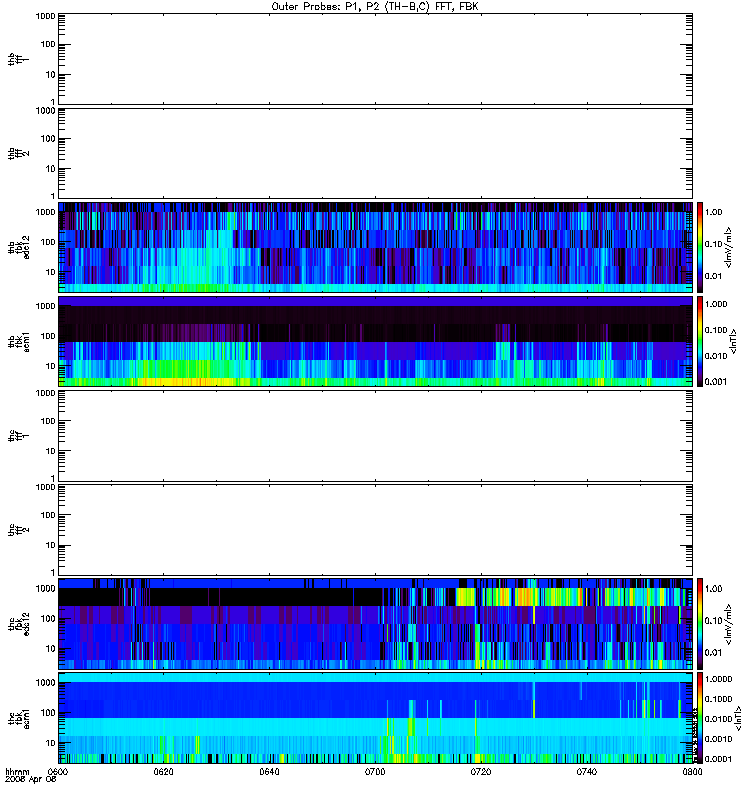Screen dimensions: 750x800
Task: Select the empty thb fft 1 panel
Action: (375, 59)
